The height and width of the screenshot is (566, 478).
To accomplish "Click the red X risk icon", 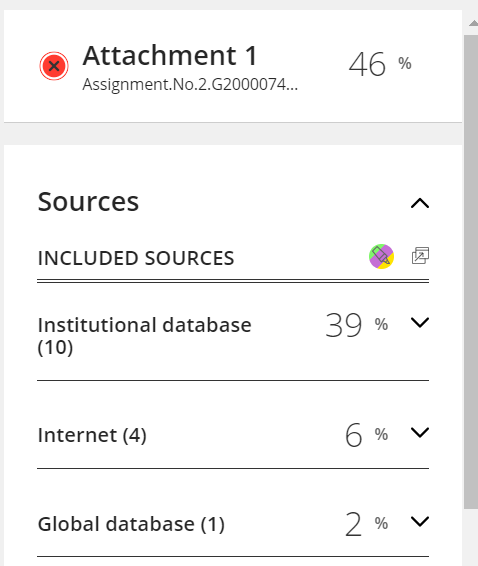I will click(x=54, y=66).
